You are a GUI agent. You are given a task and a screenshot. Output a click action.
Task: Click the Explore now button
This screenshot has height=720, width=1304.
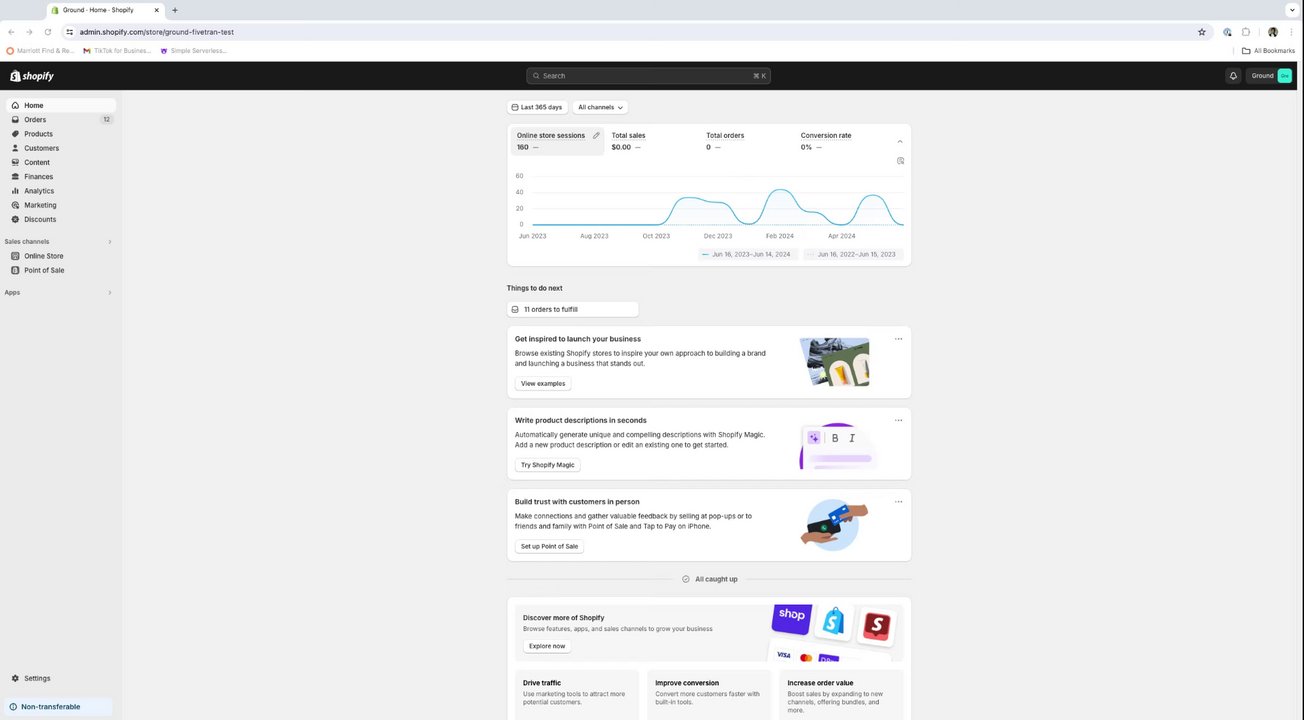547,646
